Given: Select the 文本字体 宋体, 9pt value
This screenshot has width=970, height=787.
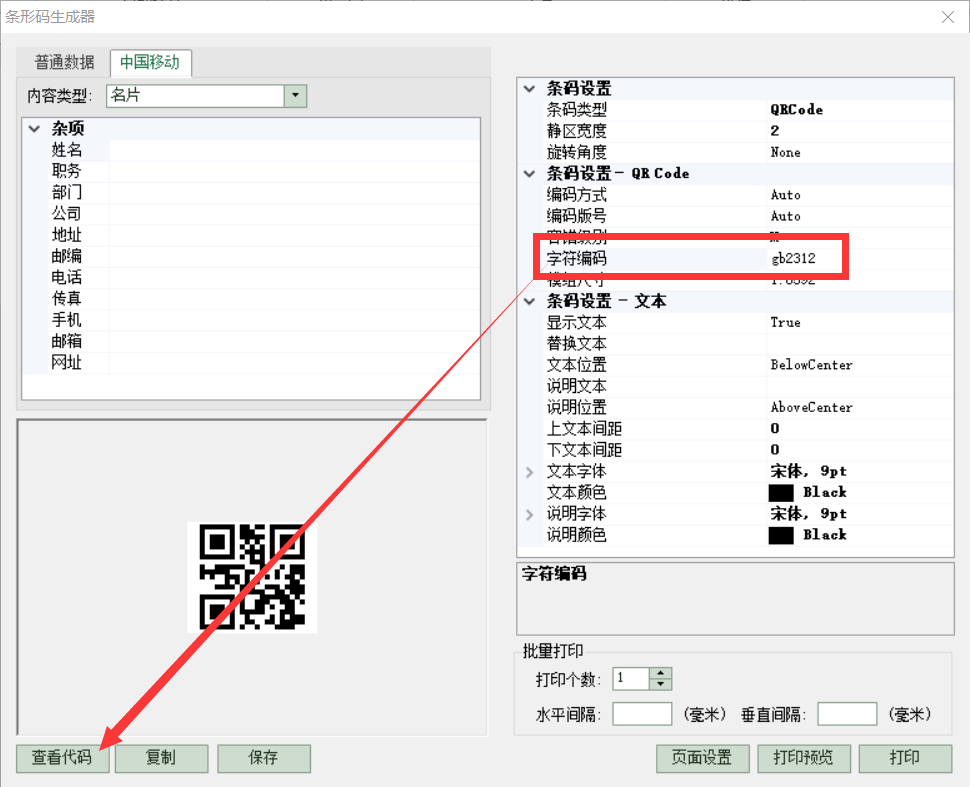Looking at the screenshot, I should coord(860,471).
